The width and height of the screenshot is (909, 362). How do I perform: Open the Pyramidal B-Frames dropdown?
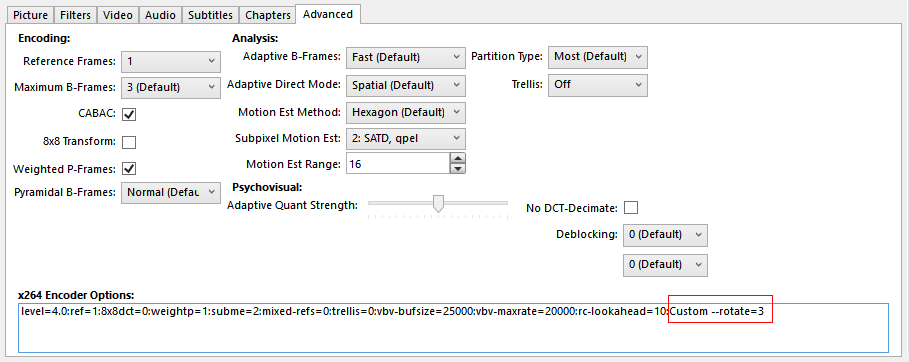[x=170, y=192]
